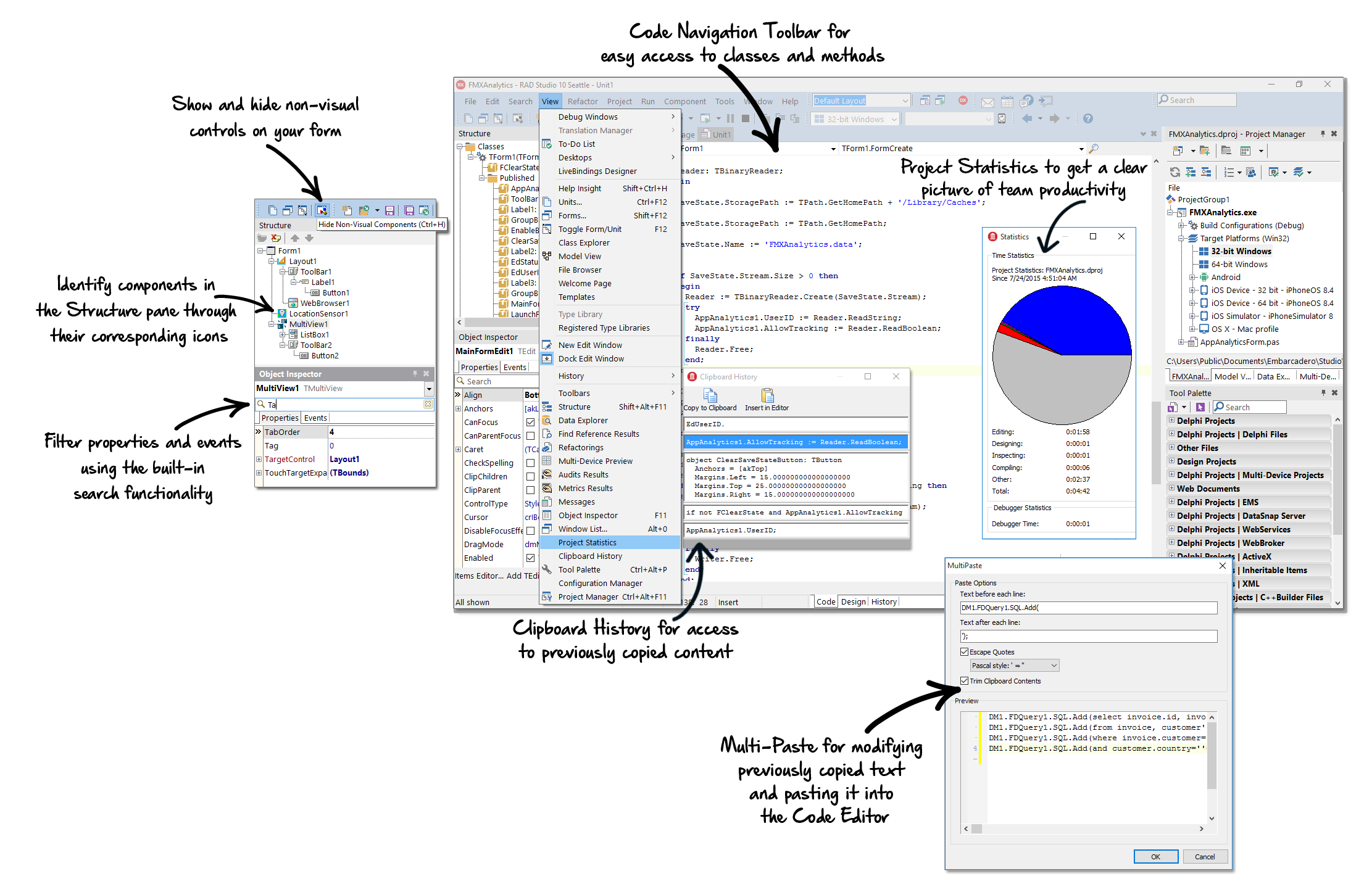Click the blue back navigation arrow

[x=1027, y=118]
